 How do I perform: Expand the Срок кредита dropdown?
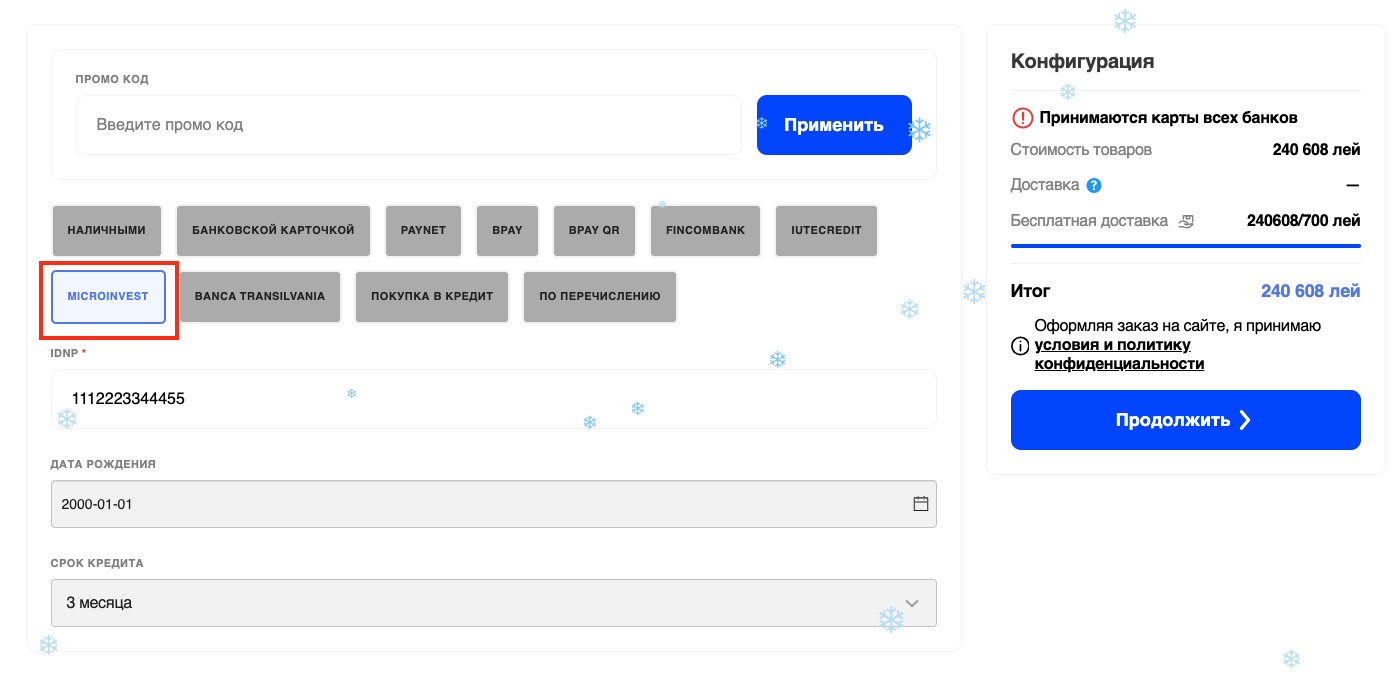pyautogui.click(x=493, y=603)
